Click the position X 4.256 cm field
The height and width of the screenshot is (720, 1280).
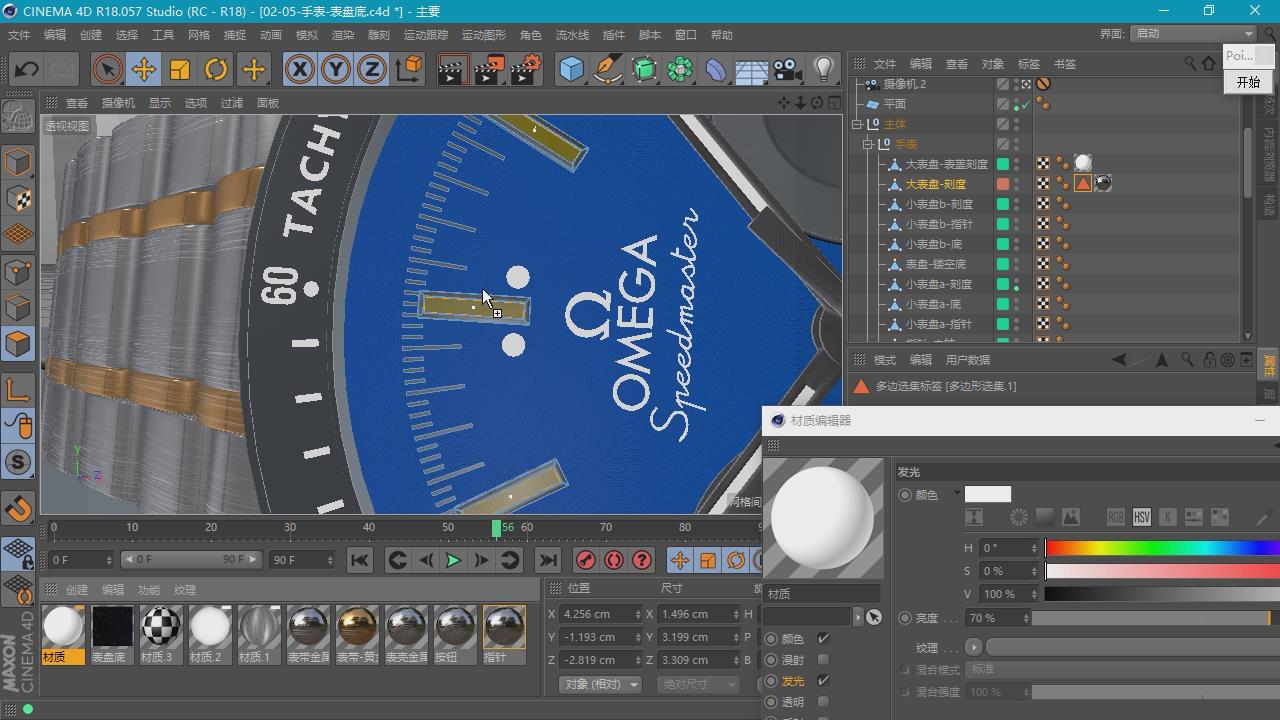pyautogui.click(x=601, y=614)
